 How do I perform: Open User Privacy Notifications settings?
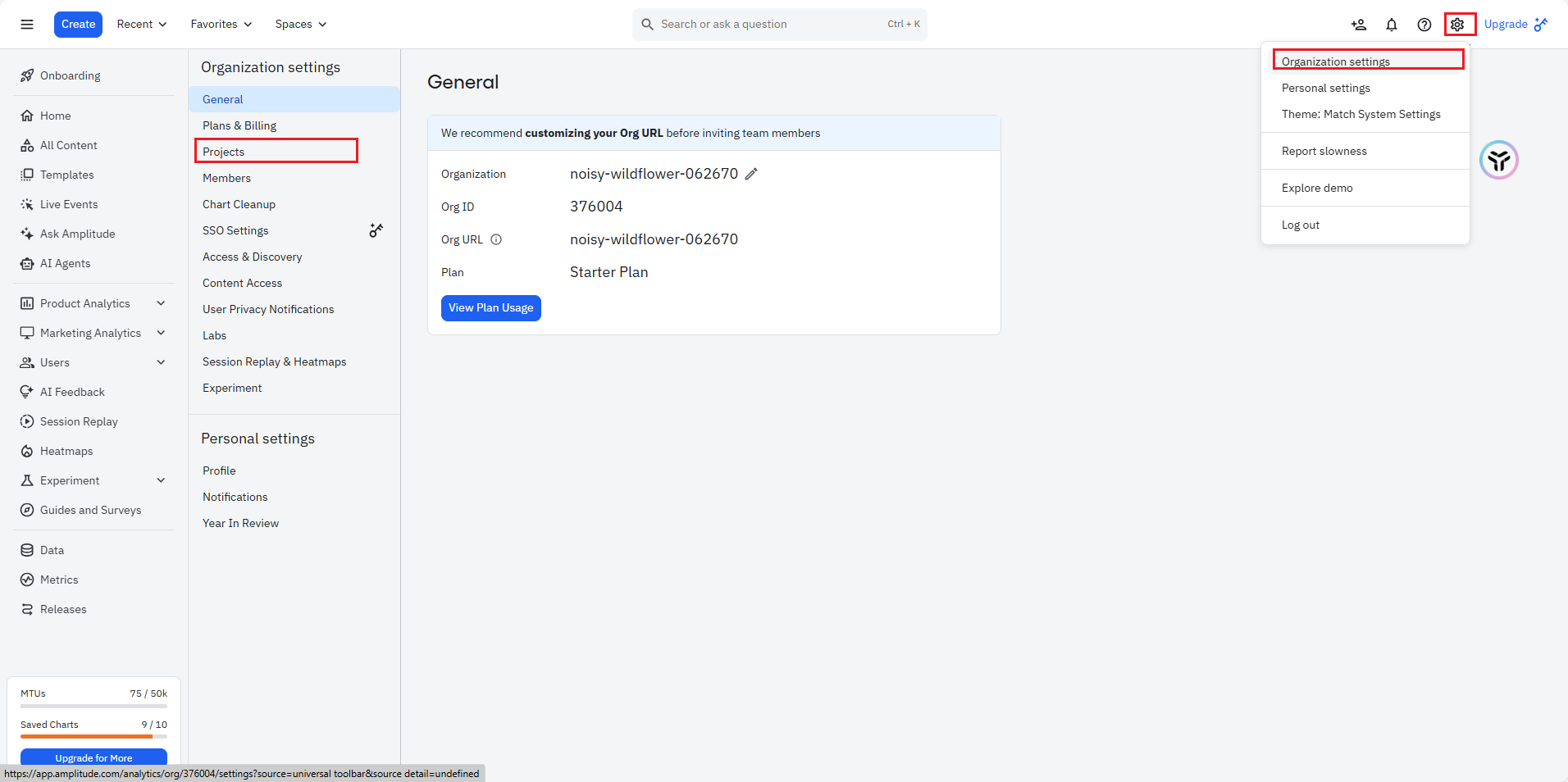(x=294, y=309)
